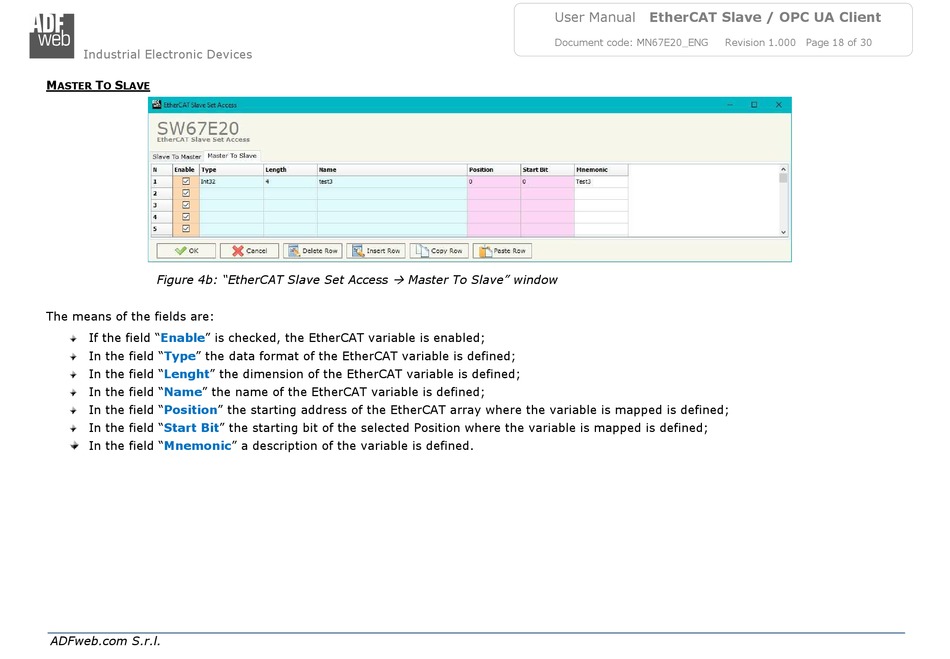
Task: Maximize the EtherCAT Slave Set Access window
Action: [754, 105]
